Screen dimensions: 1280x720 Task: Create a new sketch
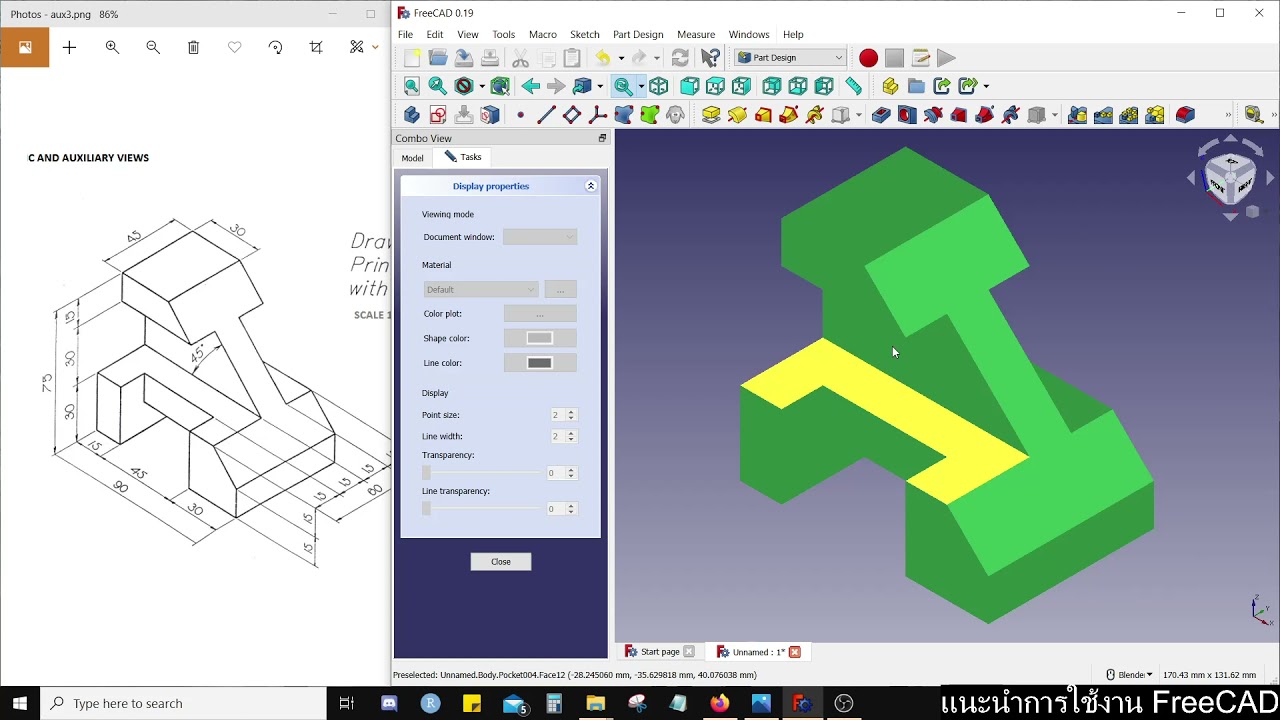coord(438,115)
